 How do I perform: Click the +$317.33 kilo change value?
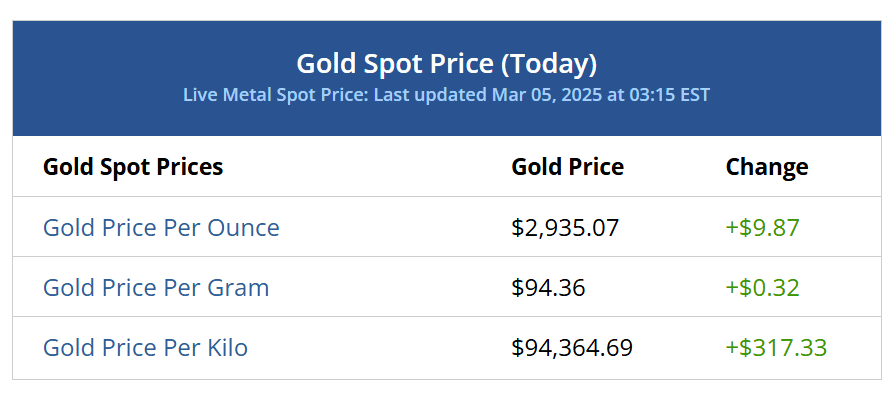coord(776,347)
